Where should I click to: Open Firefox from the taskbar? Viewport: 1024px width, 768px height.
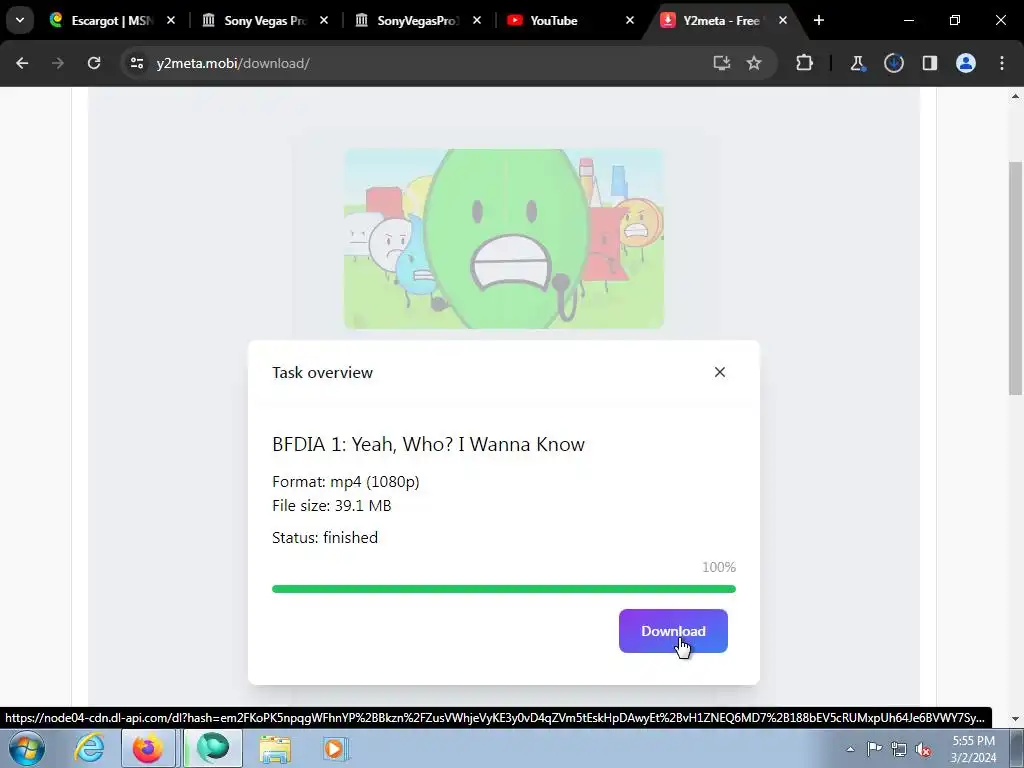(x=148, y=748)
